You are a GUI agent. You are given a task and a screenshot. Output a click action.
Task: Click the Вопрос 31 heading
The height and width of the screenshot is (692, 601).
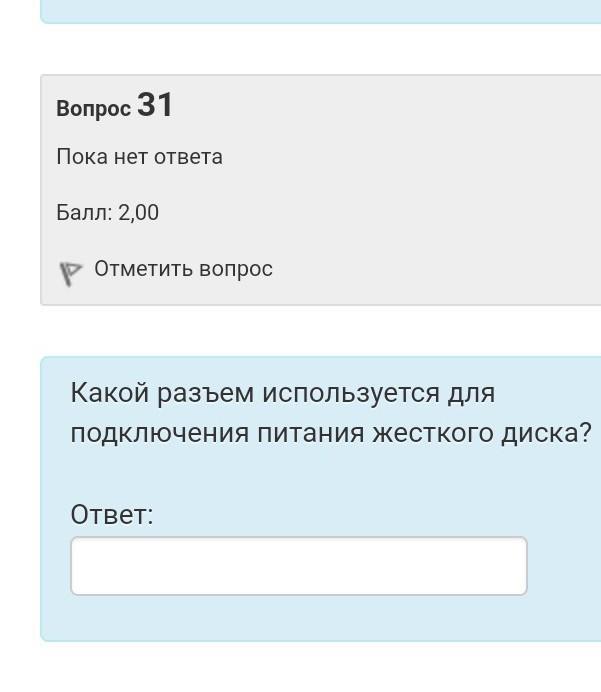114,106
